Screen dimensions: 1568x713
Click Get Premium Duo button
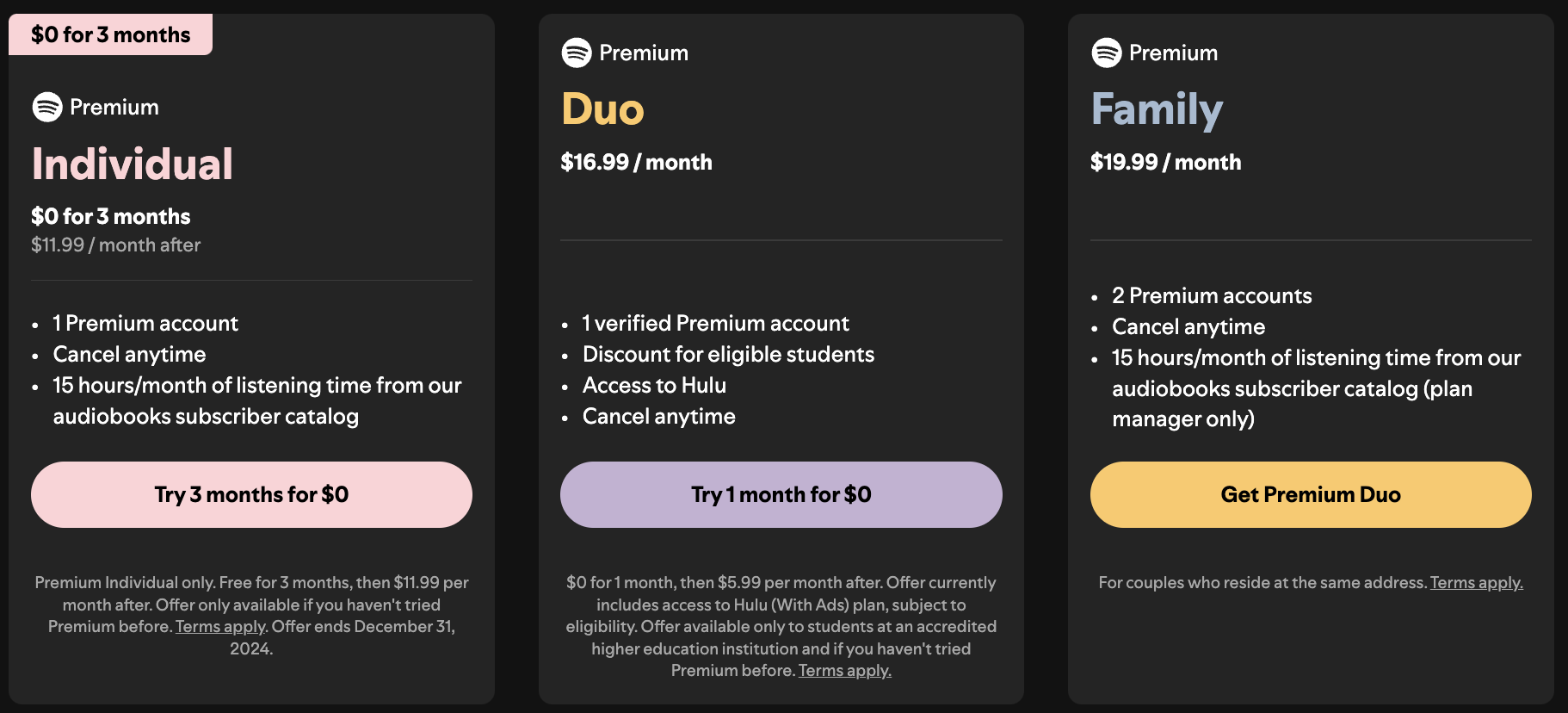[x=1310, y=494]
